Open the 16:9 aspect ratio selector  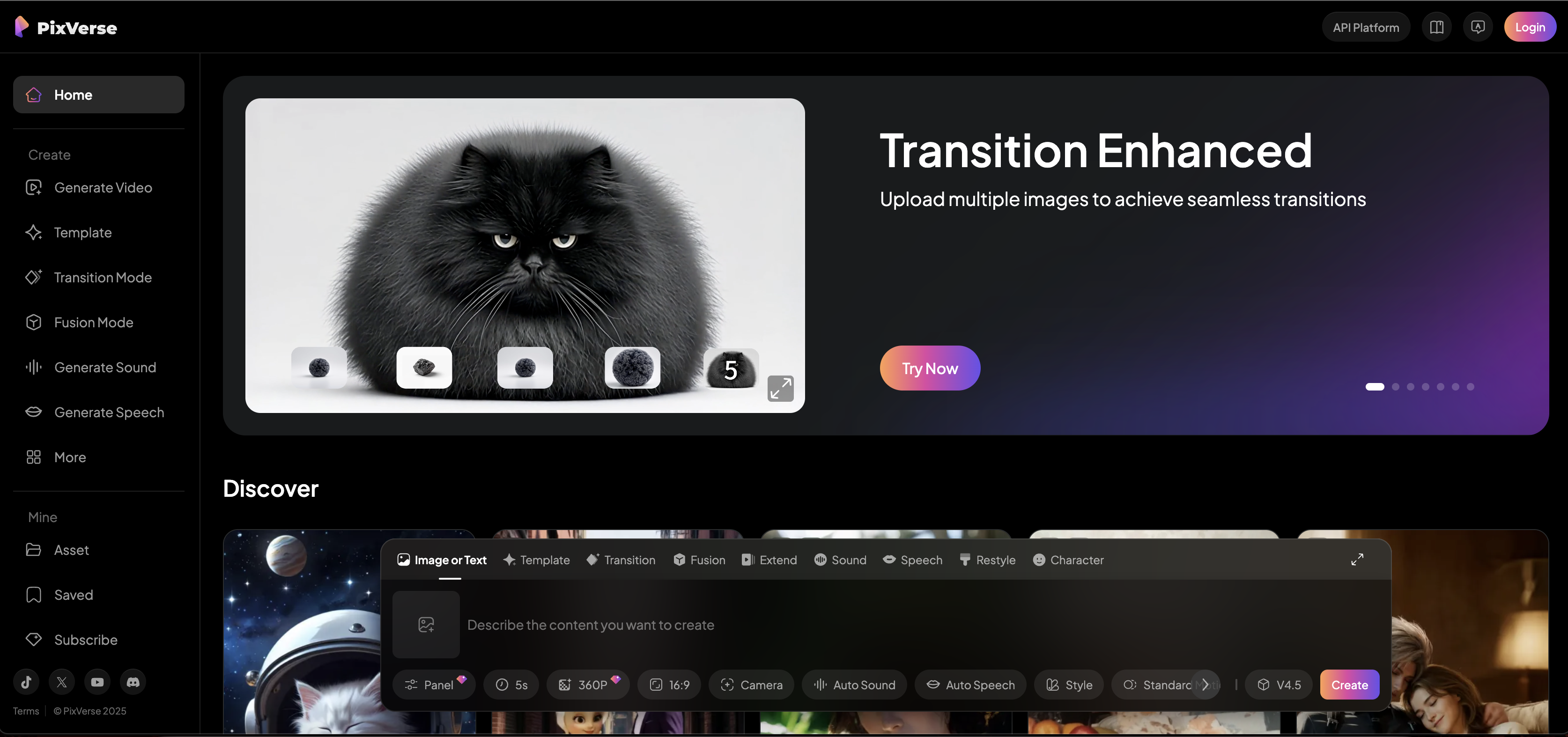[669, 685]
